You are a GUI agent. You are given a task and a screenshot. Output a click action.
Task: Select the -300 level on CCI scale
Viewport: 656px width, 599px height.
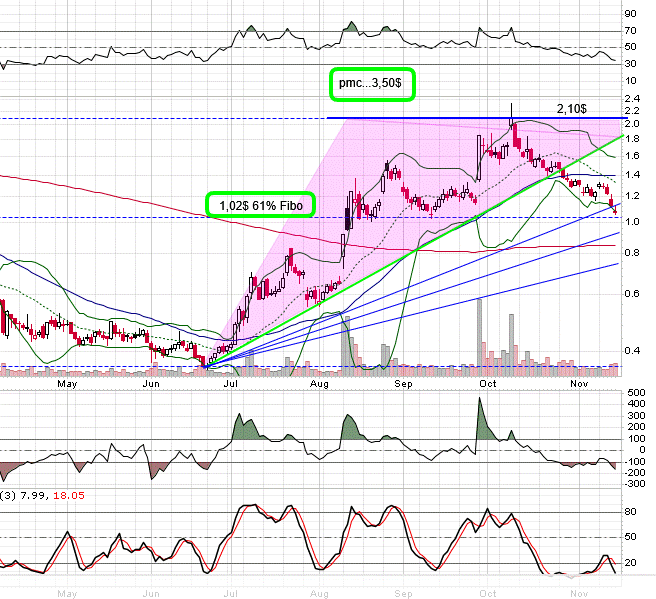pos(633,483)
